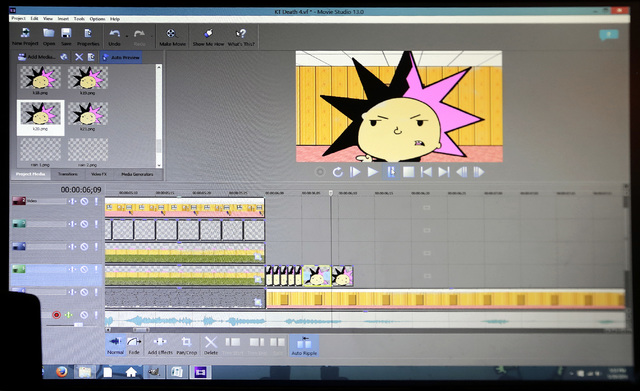Open project Properties
Image resolution: width=640 pixels, height=391 pixels.
click(88, 36)
